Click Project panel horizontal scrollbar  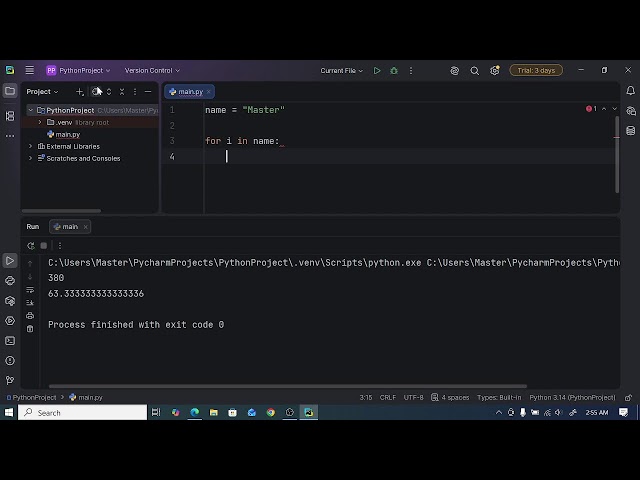click(x=61, y=211)
